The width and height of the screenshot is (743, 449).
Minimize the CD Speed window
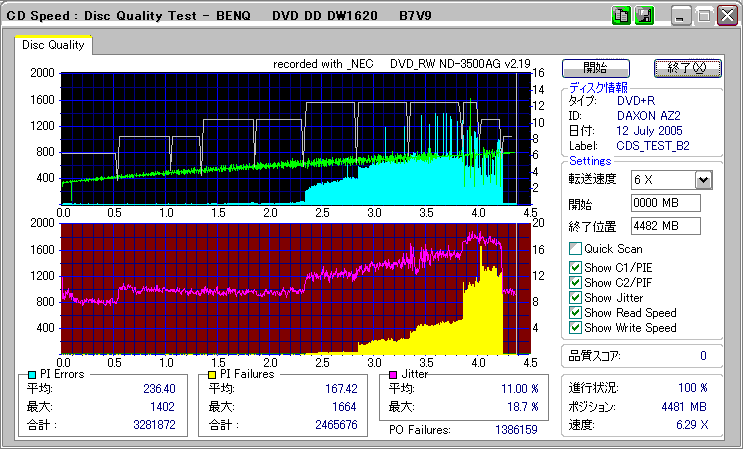click(x=681, y=15)
